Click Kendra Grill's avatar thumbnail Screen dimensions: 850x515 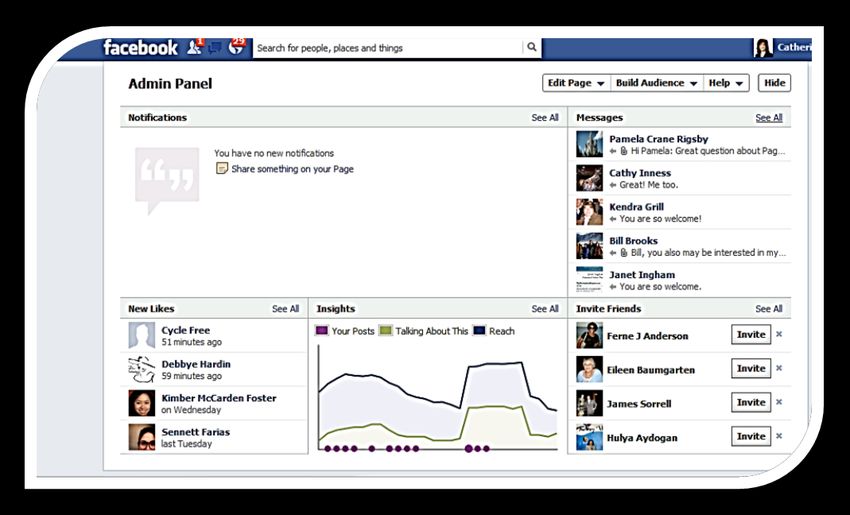point(589,212)
